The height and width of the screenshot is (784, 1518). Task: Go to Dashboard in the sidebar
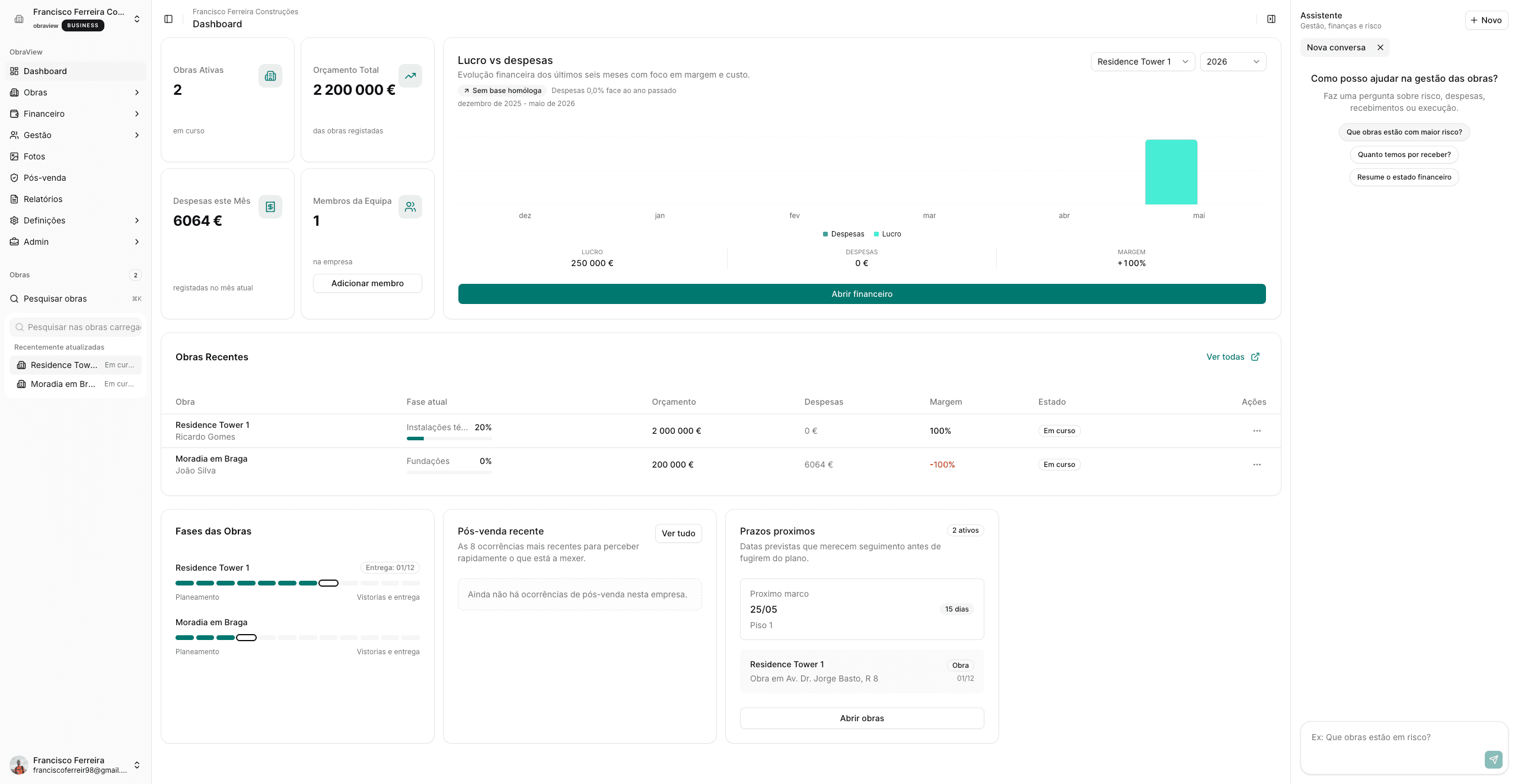tap(75, 71)
